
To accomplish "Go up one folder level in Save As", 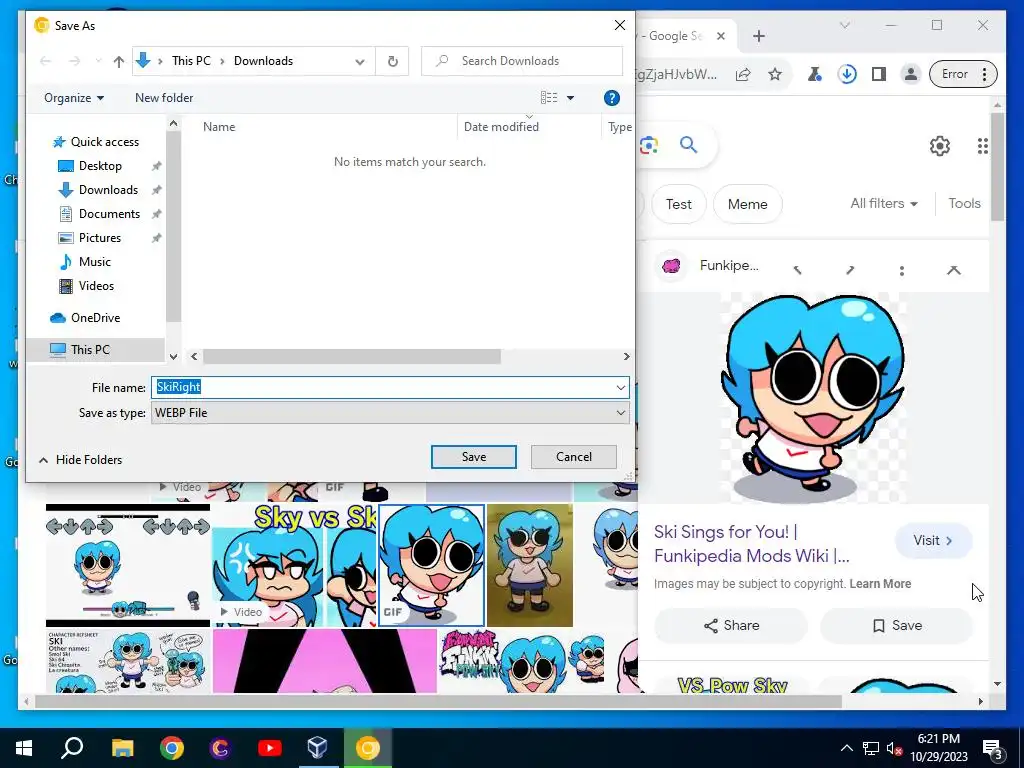I will pyautogui.click(x=118, y=61).
